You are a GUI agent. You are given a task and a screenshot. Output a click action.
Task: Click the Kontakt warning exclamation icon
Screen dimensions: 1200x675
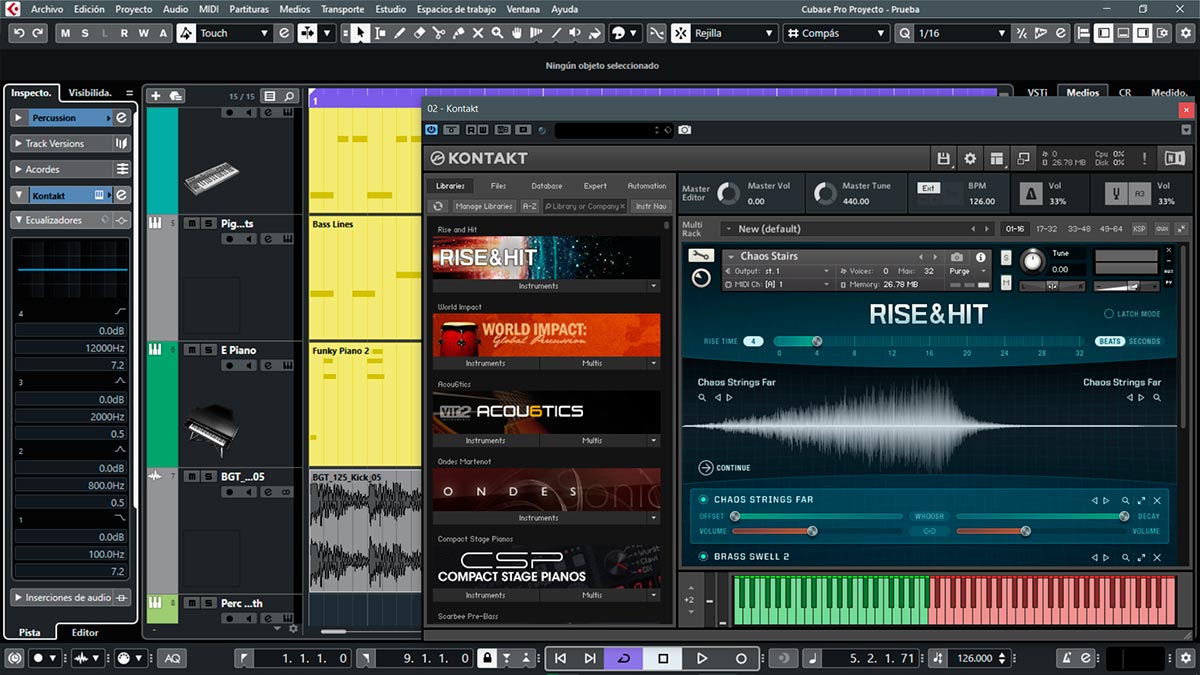(1145, 158)
